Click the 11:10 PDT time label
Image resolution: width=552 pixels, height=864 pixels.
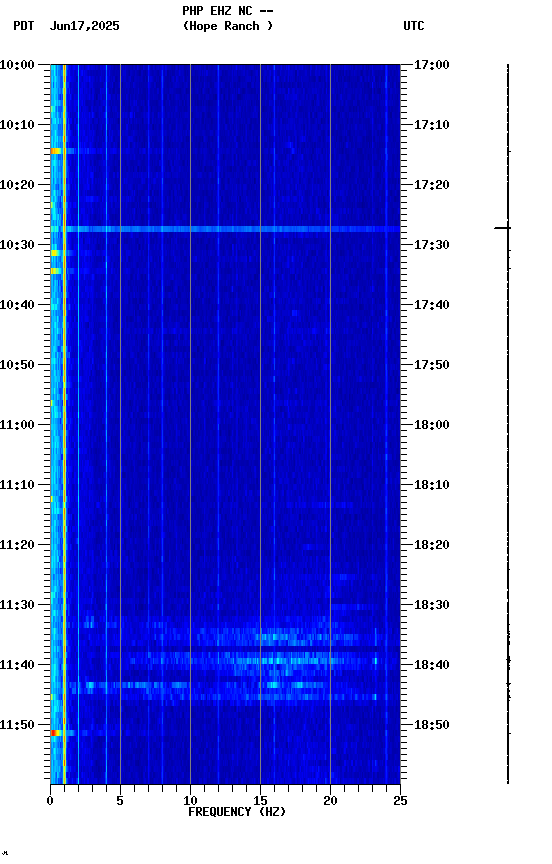click(x=17, y=485)
